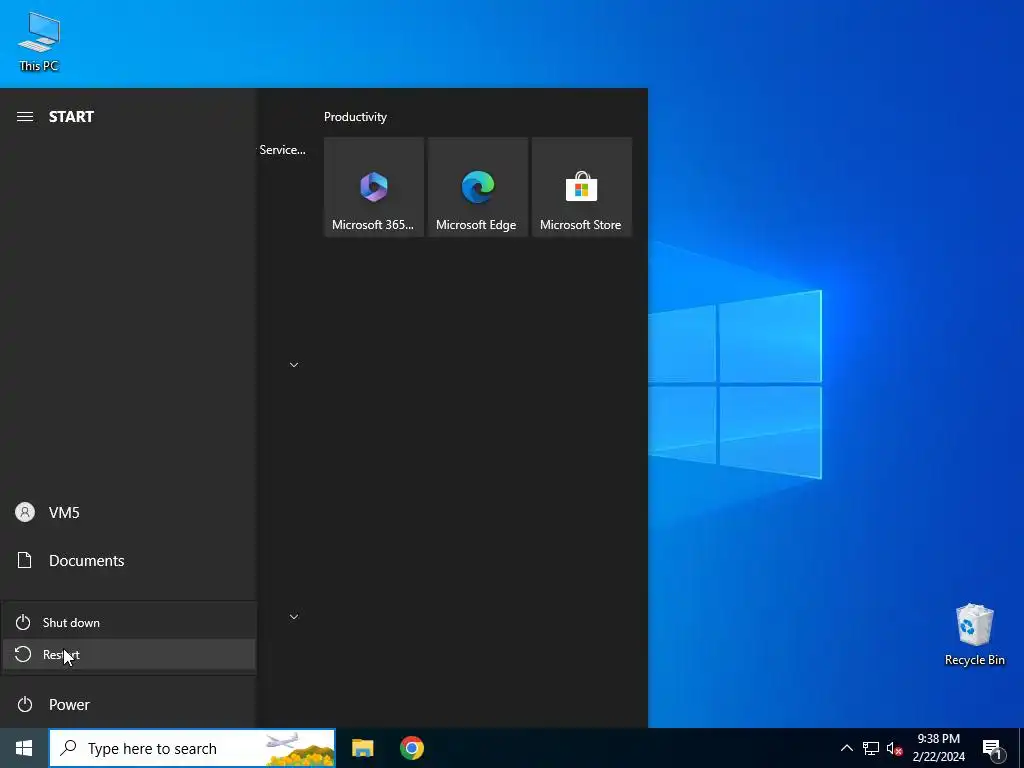Choose Shut down from power menu

pyautogui.click(x=129, y=622)
